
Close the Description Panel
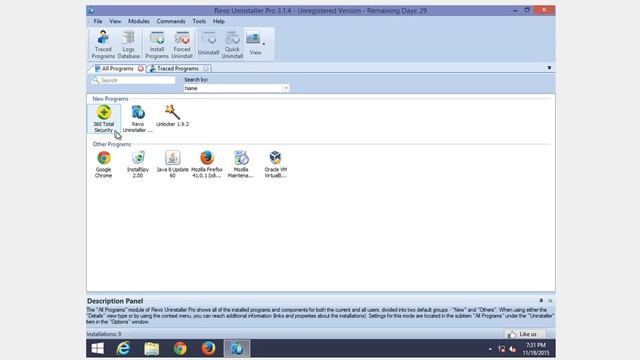coord(550,301)
